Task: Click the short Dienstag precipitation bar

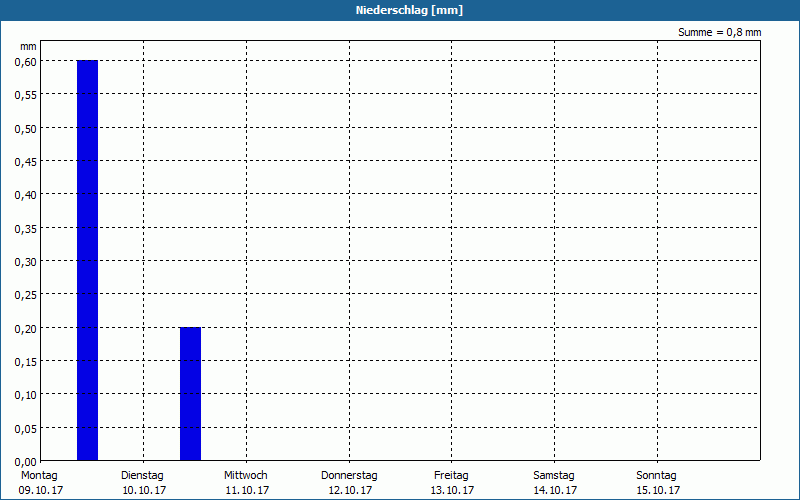Action: click(190, 394)
